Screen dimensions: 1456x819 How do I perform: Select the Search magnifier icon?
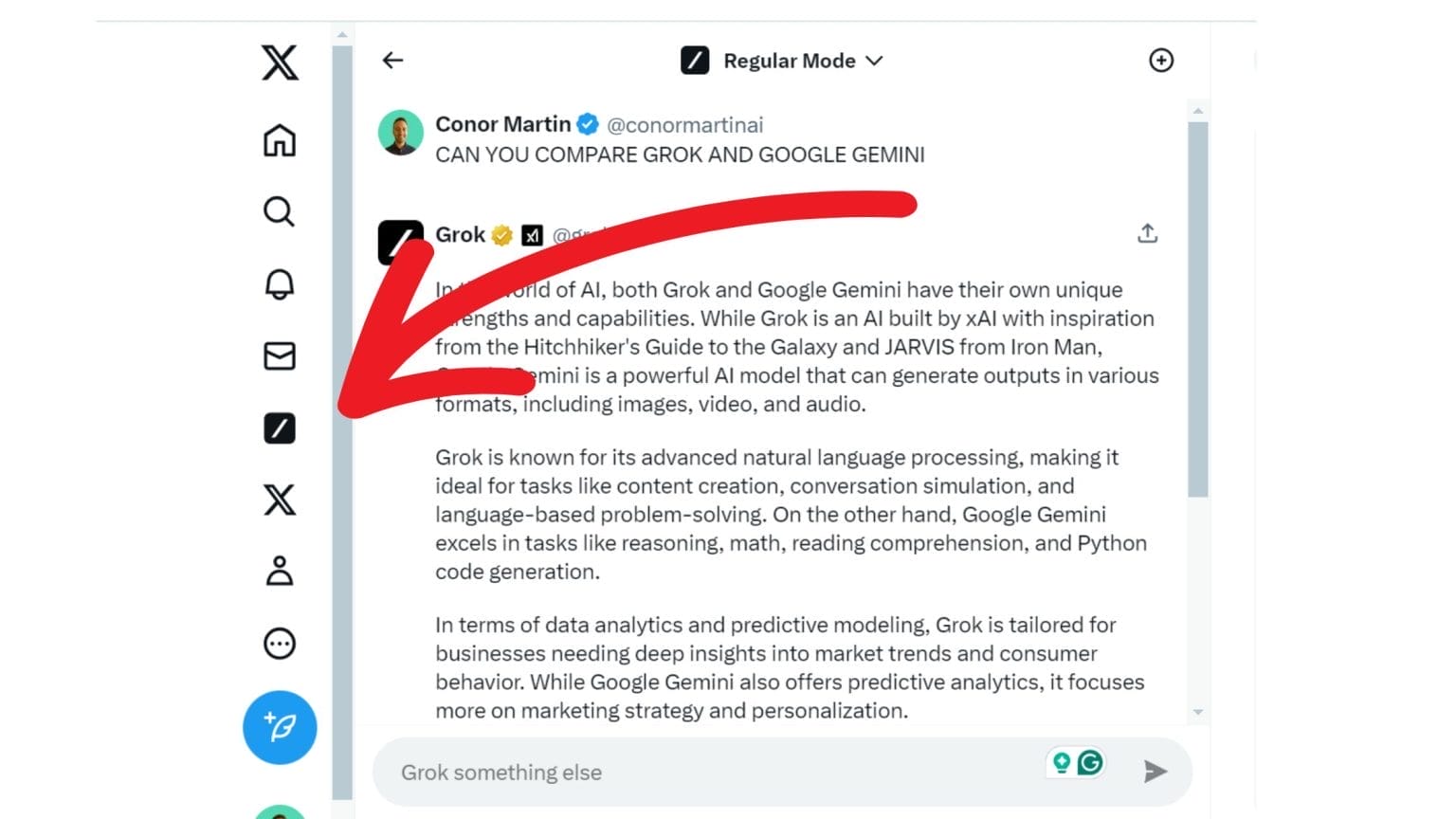[279, 212]
